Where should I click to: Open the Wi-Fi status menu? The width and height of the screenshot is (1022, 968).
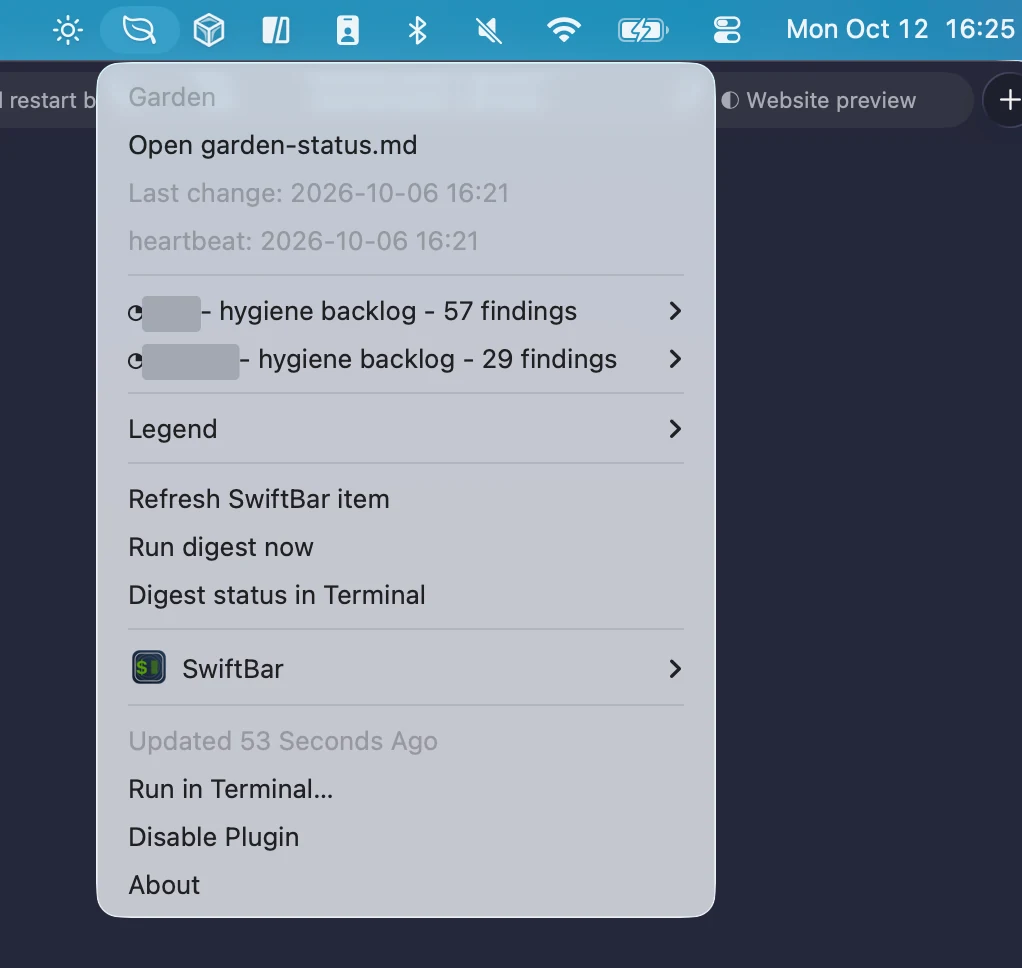tap(564, 30)
